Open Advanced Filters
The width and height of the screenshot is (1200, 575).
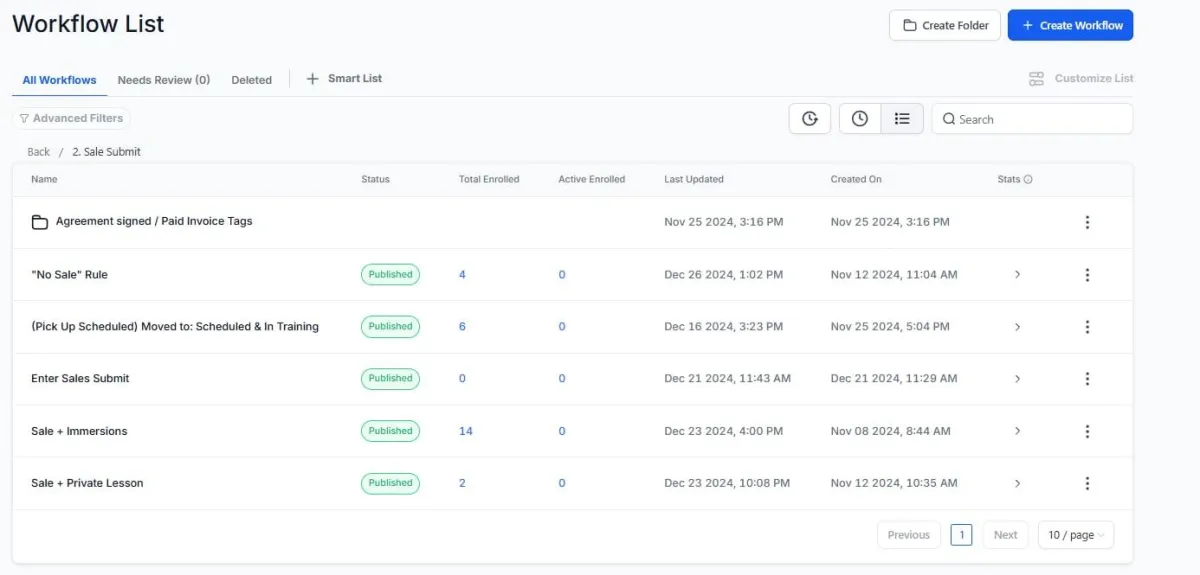tap(71, 118)
